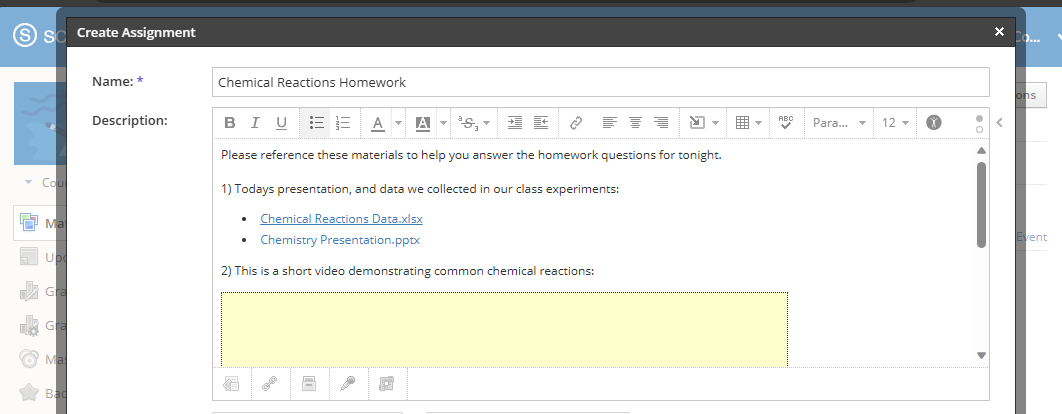
Task: Open the Paragraph format dropdown
Action: tap(839, 123)
